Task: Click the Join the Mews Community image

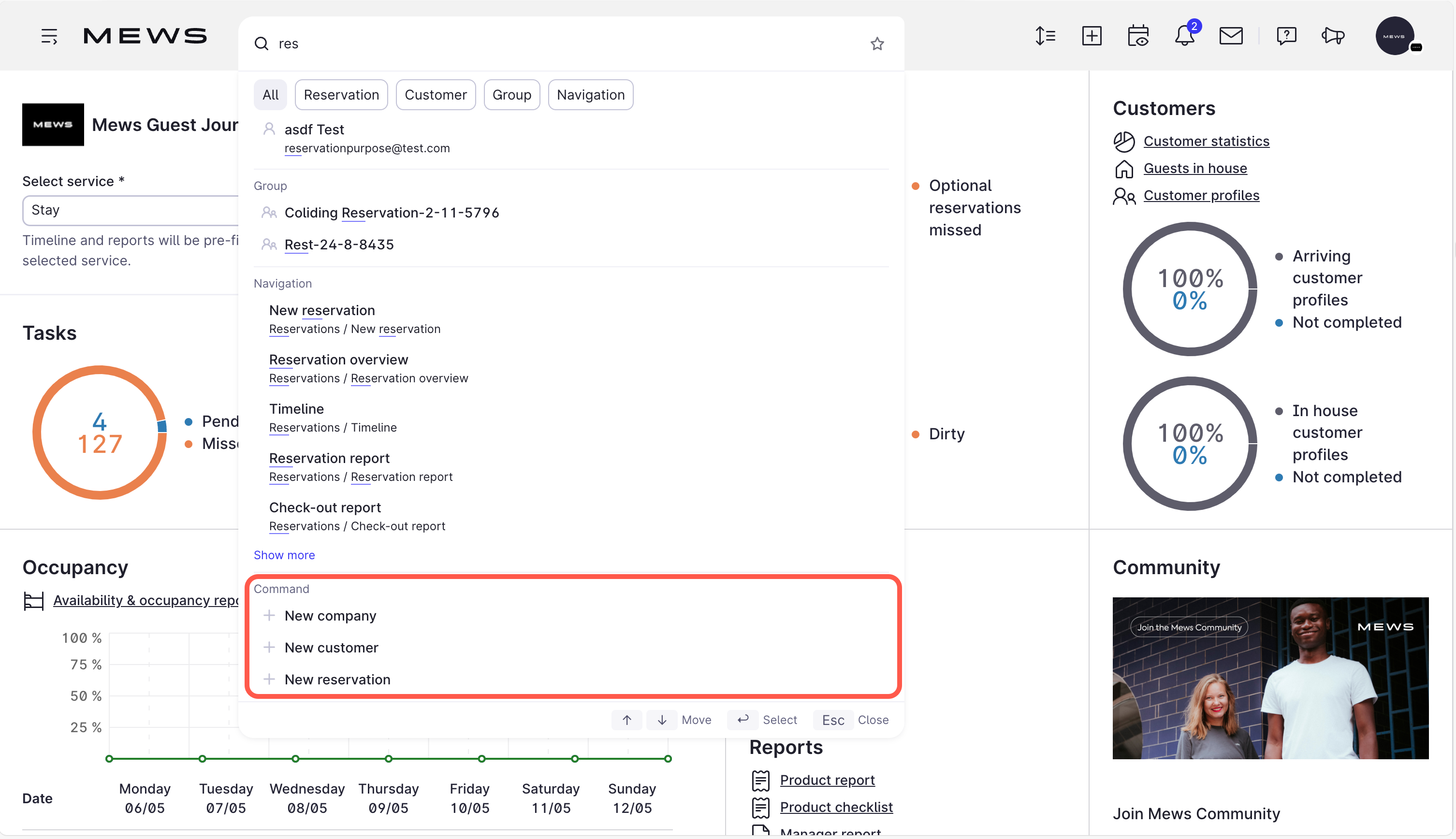Action: (1270, 678)
